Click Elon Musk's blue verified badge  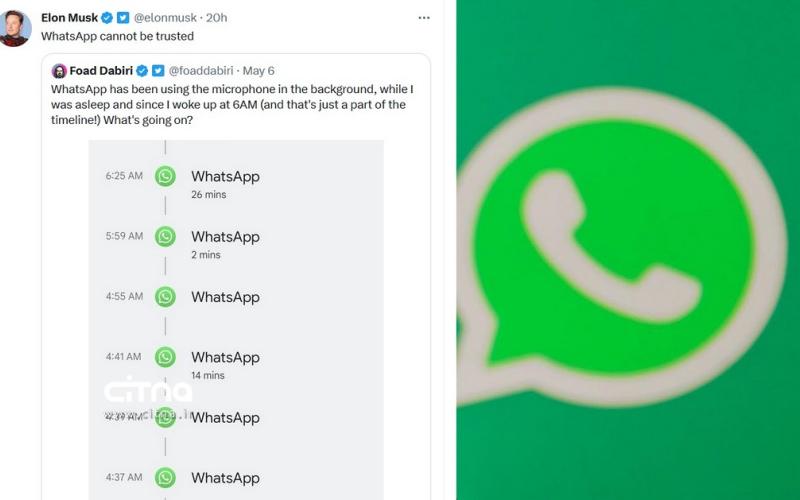pos(107,18)
